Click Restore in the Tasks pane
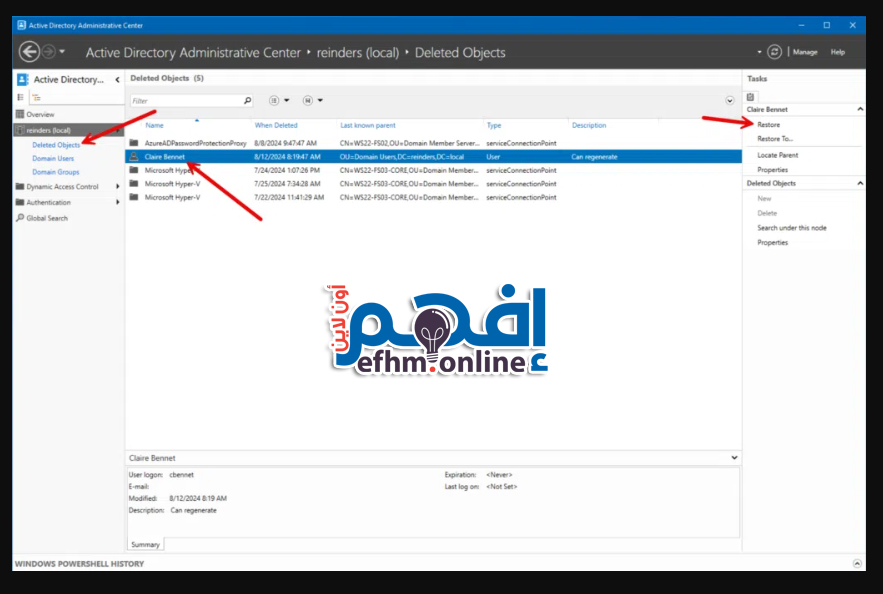The width and height of the screenshot is (883, 594). [x=768, y=125]
